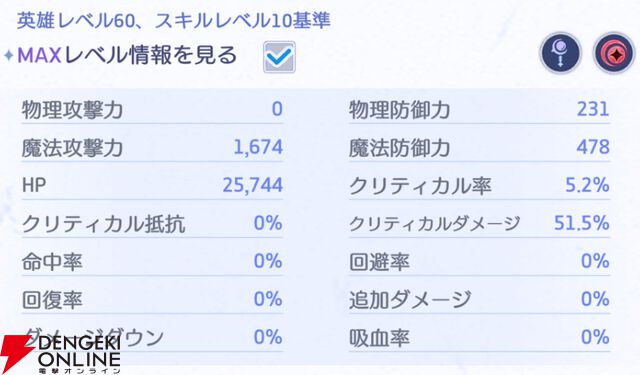Select the 回復率 stat row
The height and width of the screenshot is (375, 640).
pos(152,300)
